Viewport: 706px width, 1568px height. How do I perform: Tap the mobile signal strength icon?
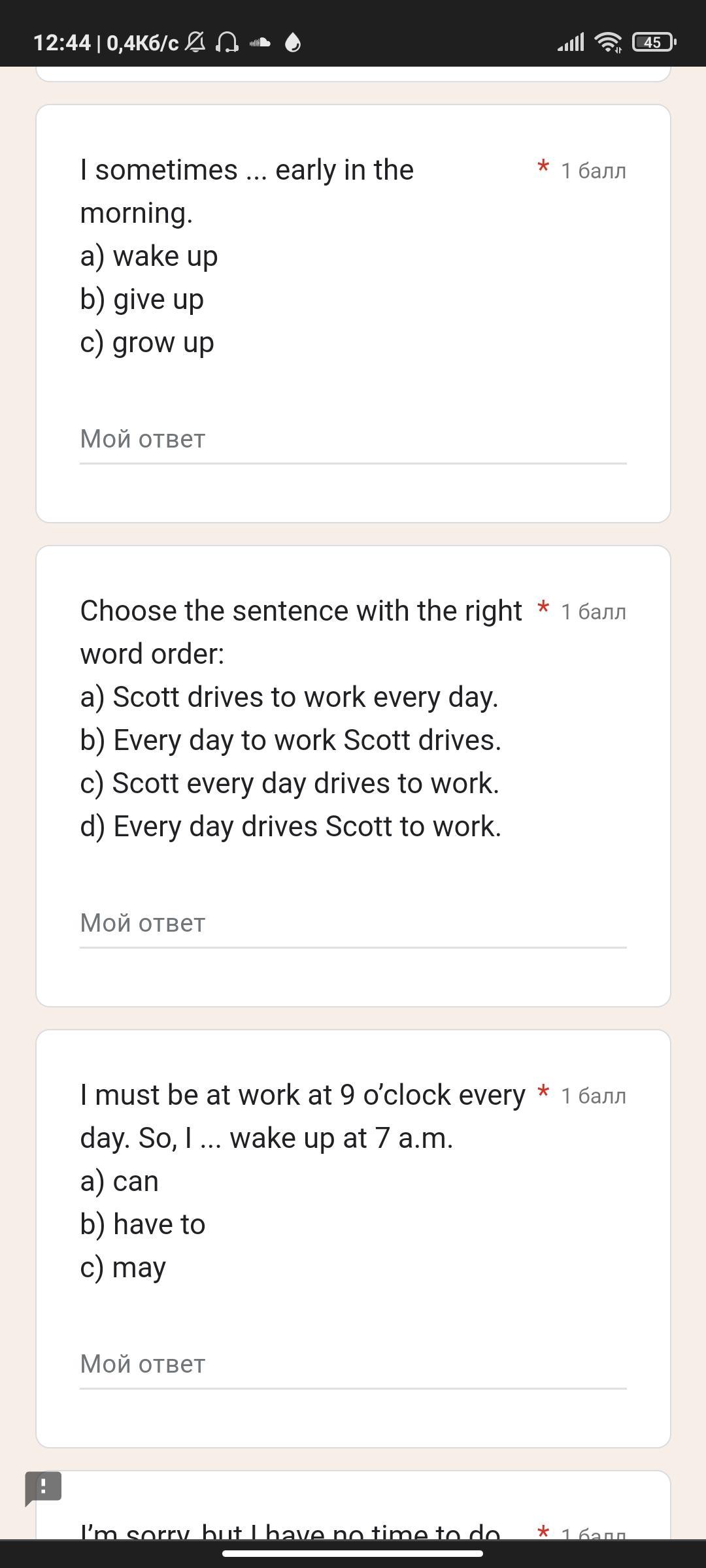coord(571,42)
